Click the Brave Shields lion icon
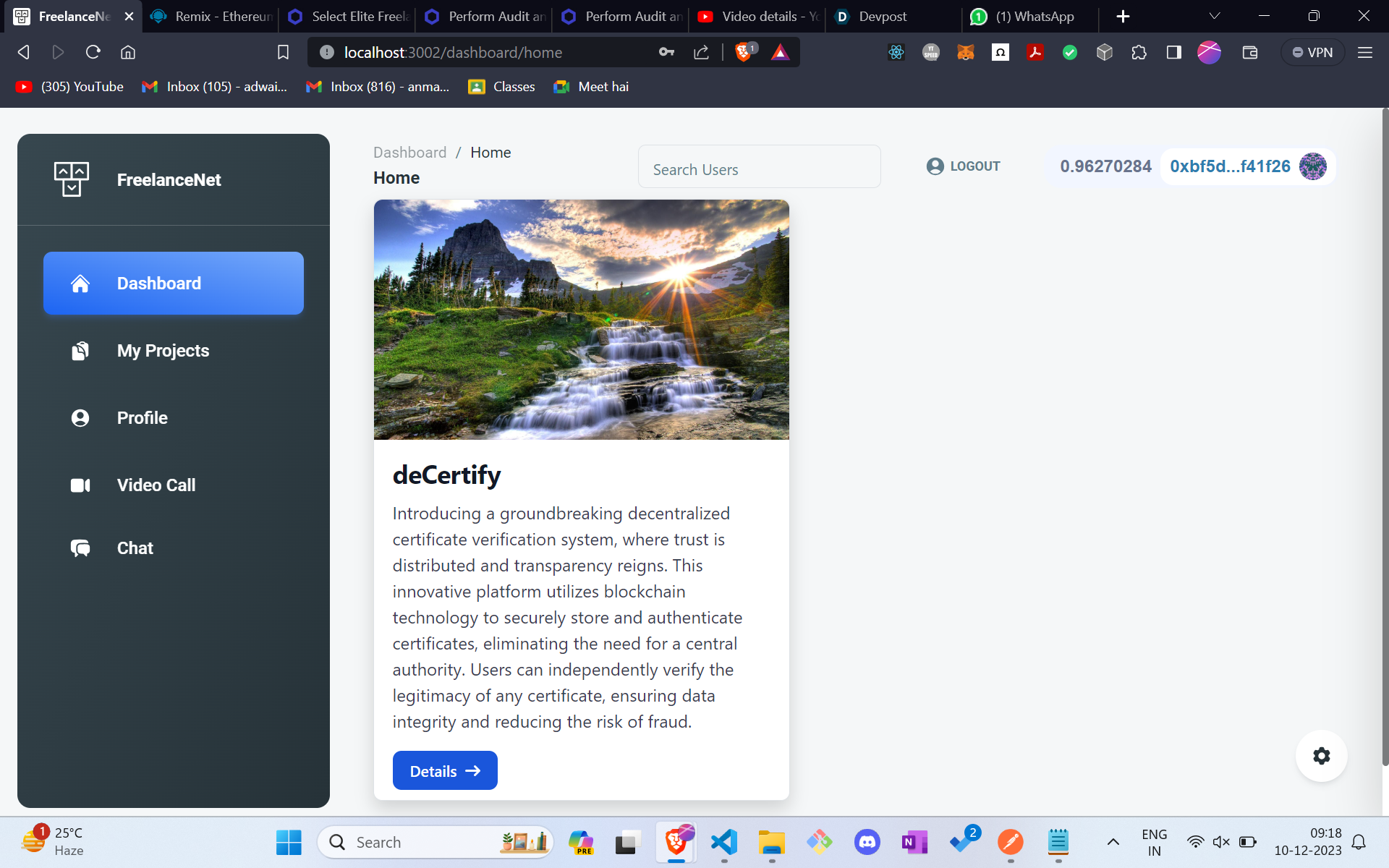Viewport: 1389px width, 868px height. coord(744,52)
